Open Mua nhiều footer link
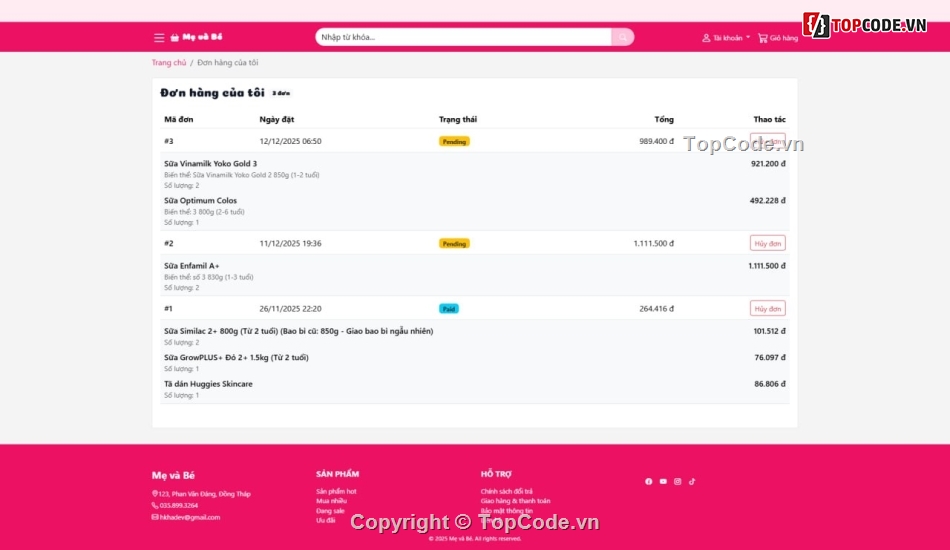The height and width of the screenshot is (550, 950). [331, 501]
